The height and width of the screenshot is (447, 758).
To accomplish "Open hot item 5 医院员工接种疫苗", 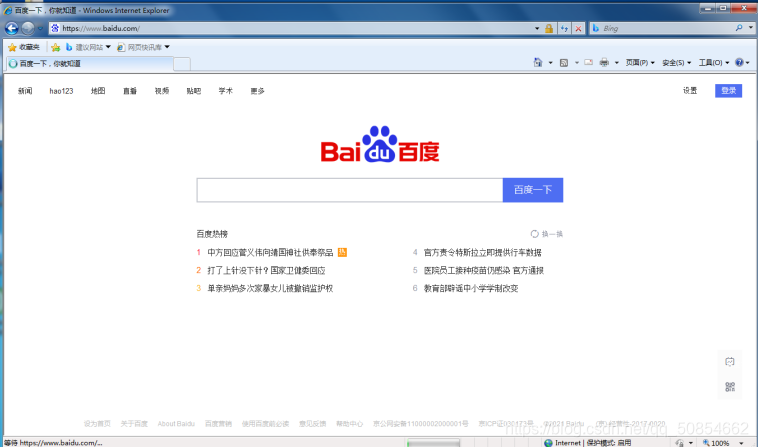I will pyautogui.click(x=484, y=270).
